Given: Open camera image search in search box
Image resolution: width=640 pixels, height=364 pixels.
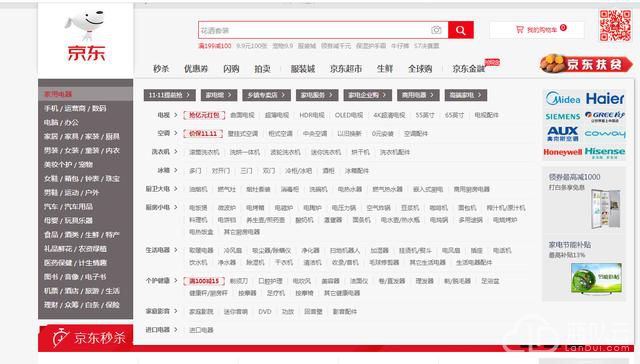Looking at the screenshot, I should 436,30.
